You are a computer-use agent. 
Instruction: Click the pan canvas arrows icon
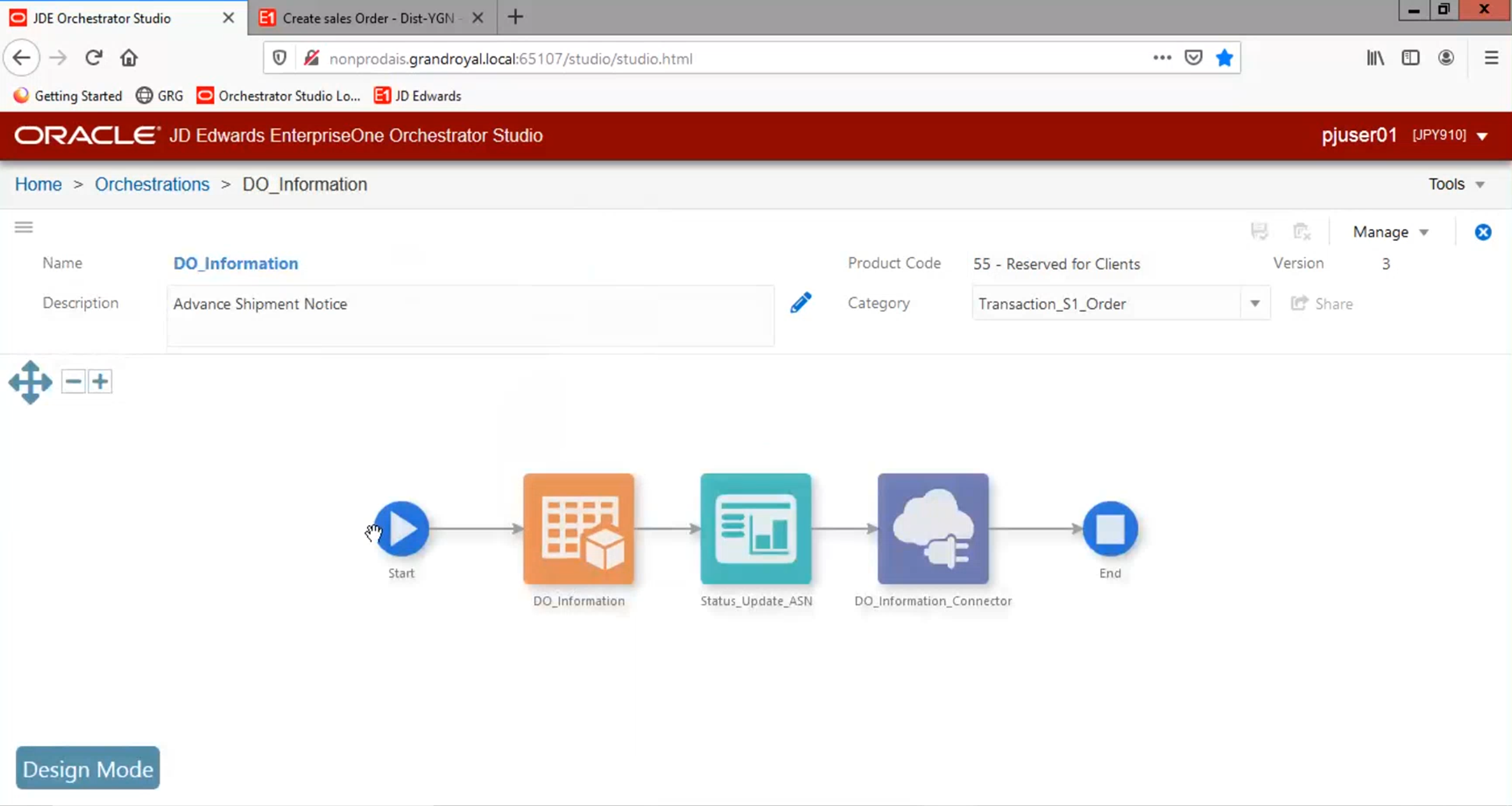[30, 382]
